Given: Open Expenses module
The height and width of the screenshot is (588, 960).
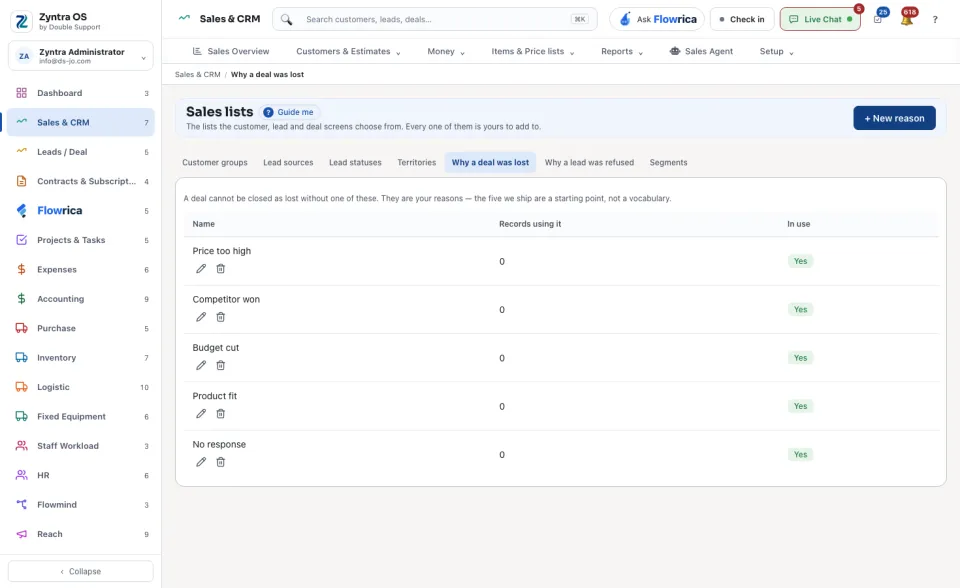Looking at the screenshot, I should (81, 270).
